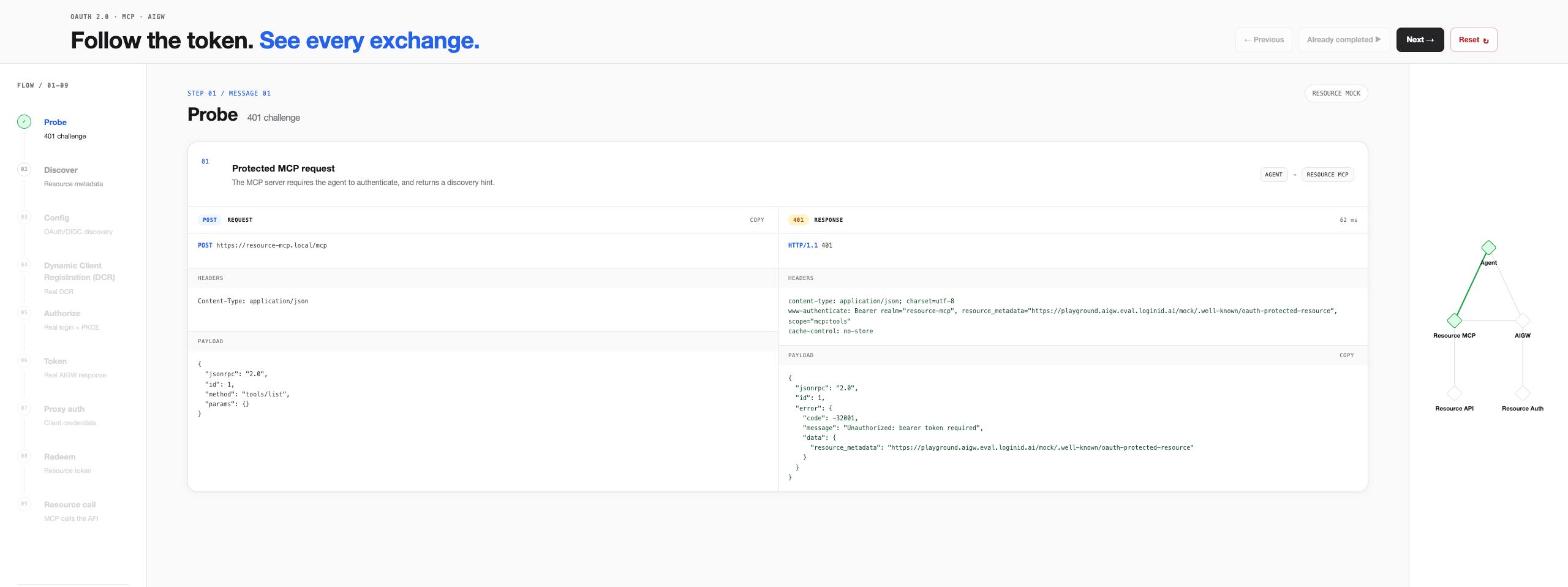
Task: Click the RESOURCE MOCK badge
Action: pyautogui.click(x=1336, y=93)
